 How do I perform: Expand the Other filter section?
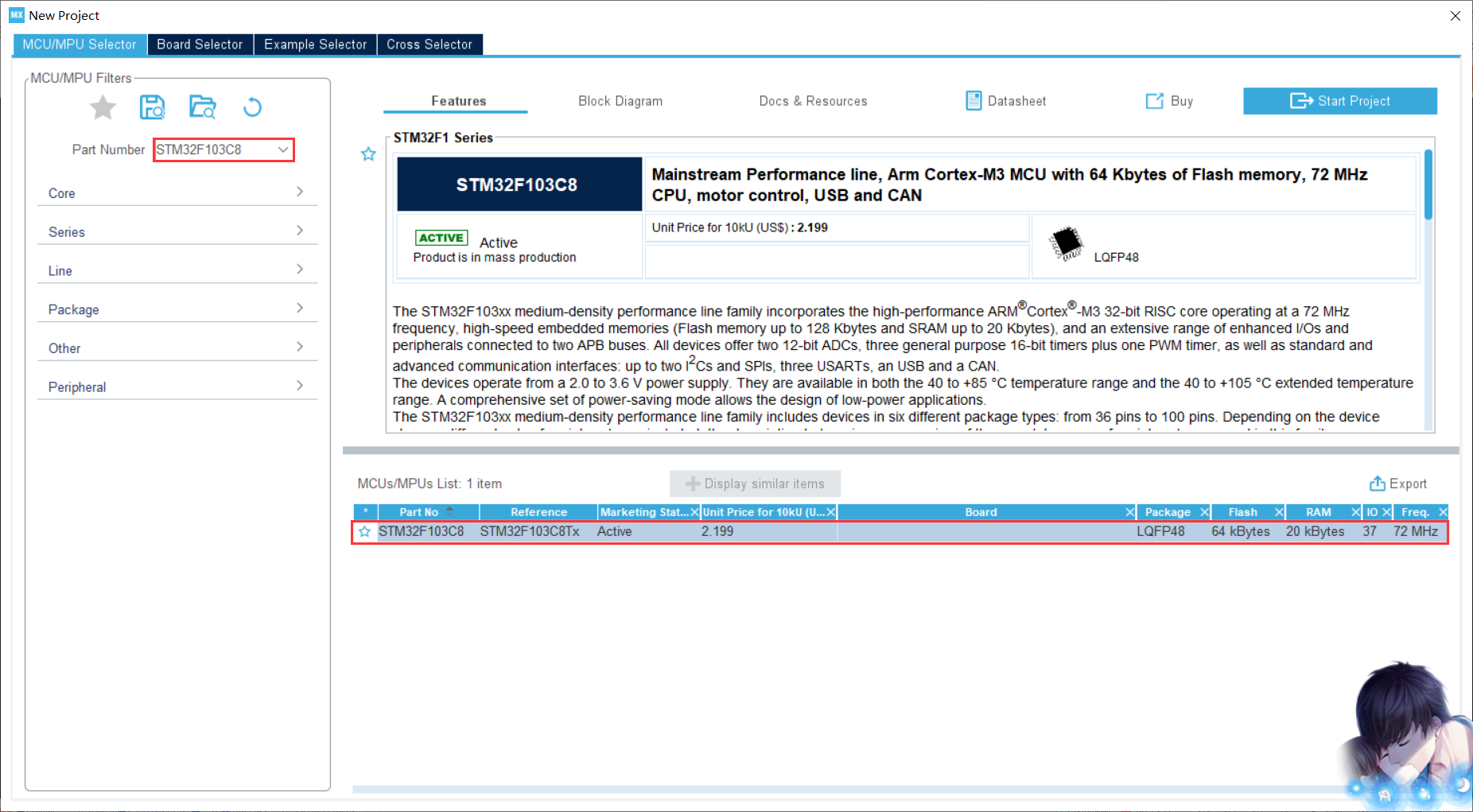pos(177,348)
